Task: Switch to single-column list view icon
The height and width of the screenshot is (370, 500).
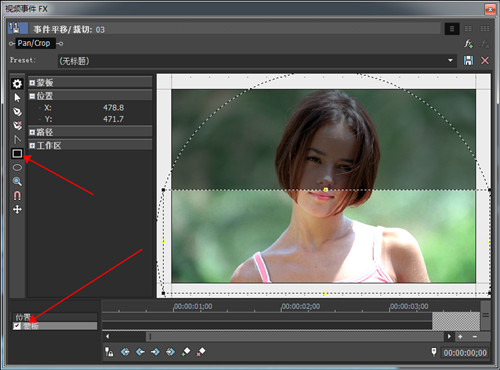Action: [452, 29]
